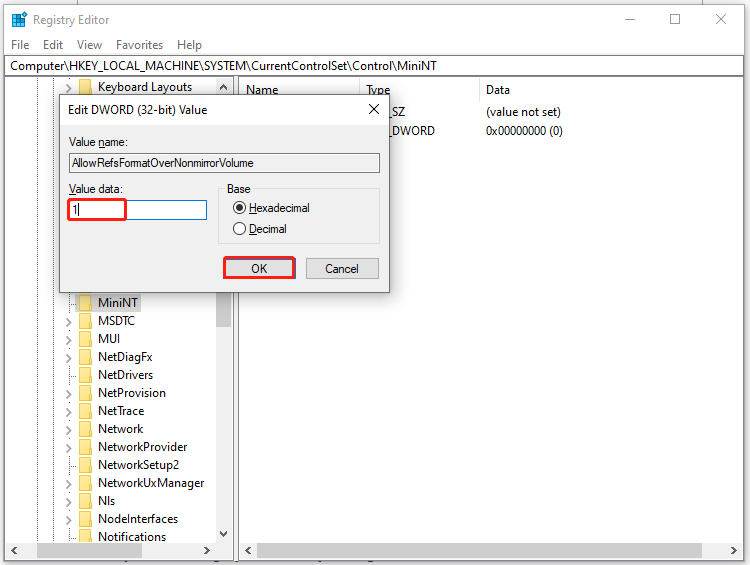750x565 pixels.
Task: Select the NetDiagFx folder icon
Action: point(86,356)
